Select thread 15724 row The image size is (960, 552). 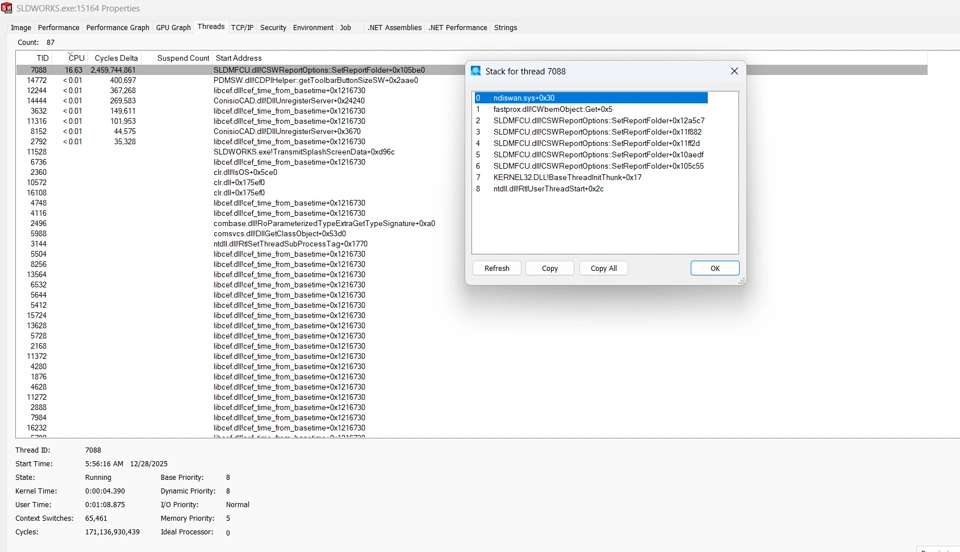(x=471, y=316)
